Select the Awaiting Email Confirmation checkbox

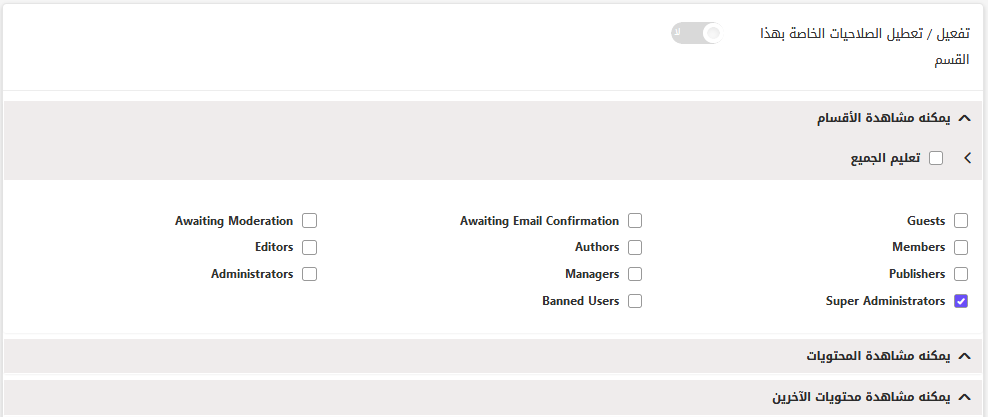point(635,221)
